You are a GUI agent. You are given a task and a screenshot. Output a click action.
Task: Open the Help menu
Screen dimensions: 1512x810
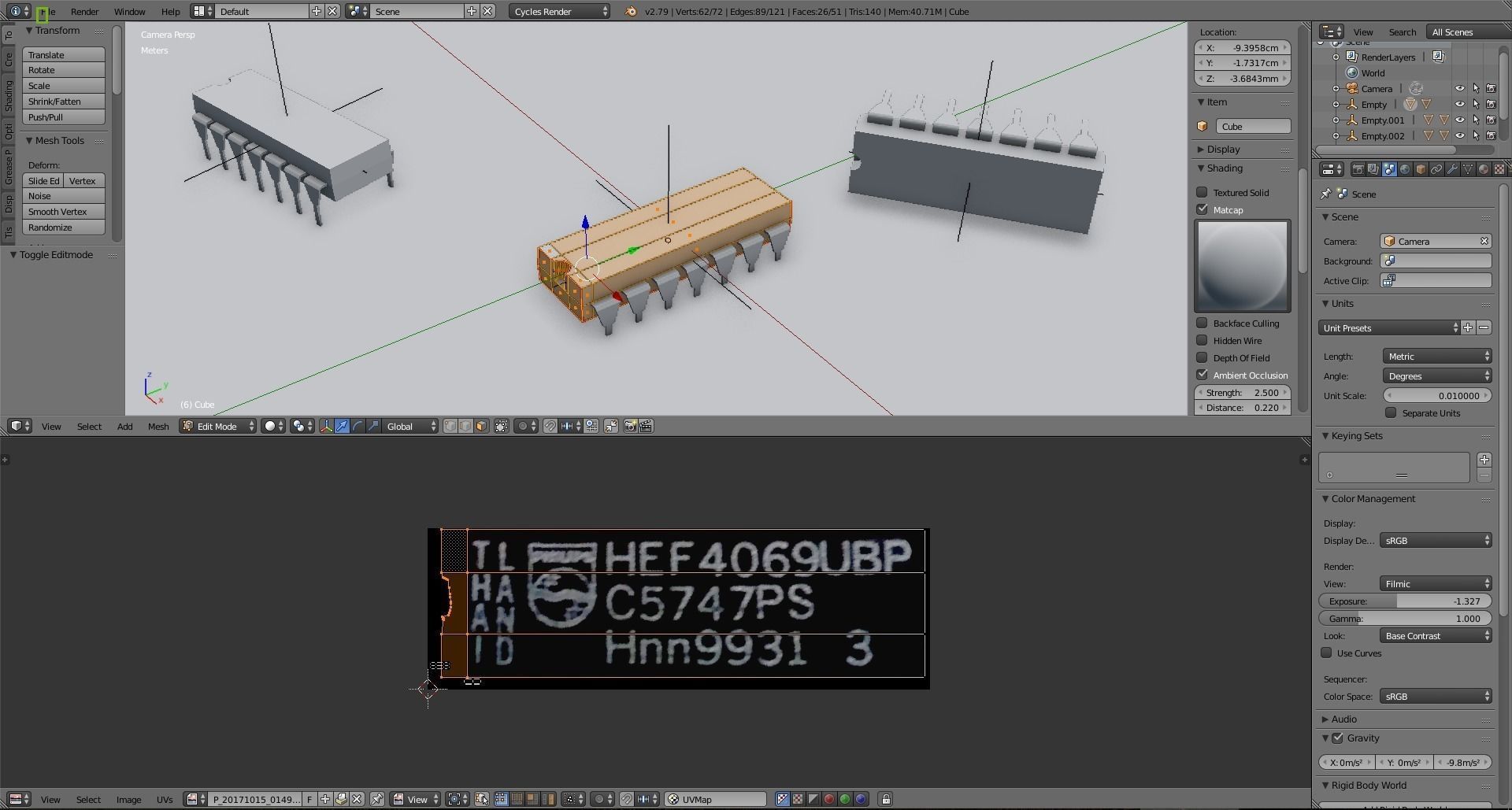[x=170, y=11]
